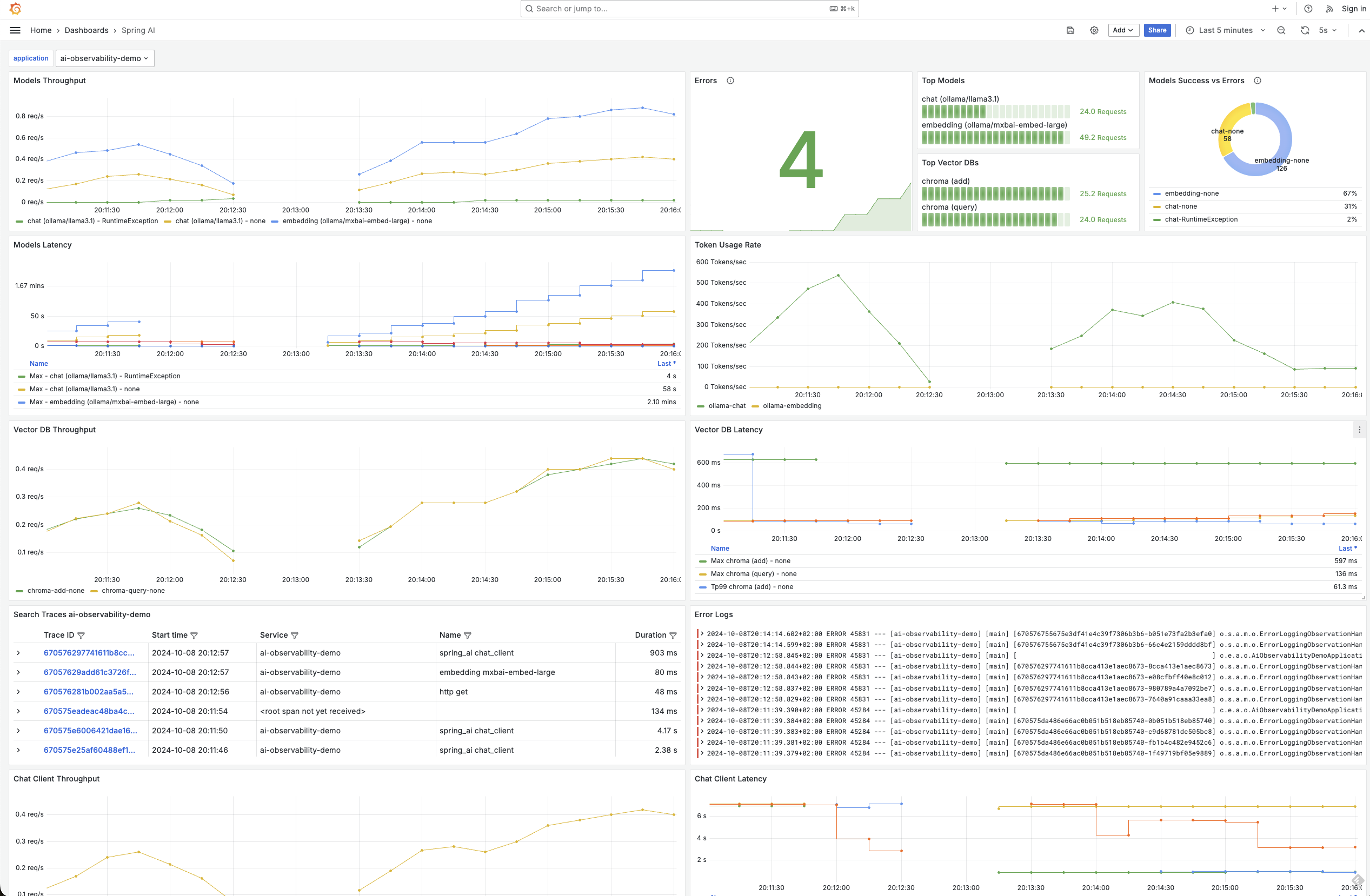The height and width of the screenshot is (896, 1370).
Task: Click the chroma (query) bar gauge
Action: click(995, 219)
